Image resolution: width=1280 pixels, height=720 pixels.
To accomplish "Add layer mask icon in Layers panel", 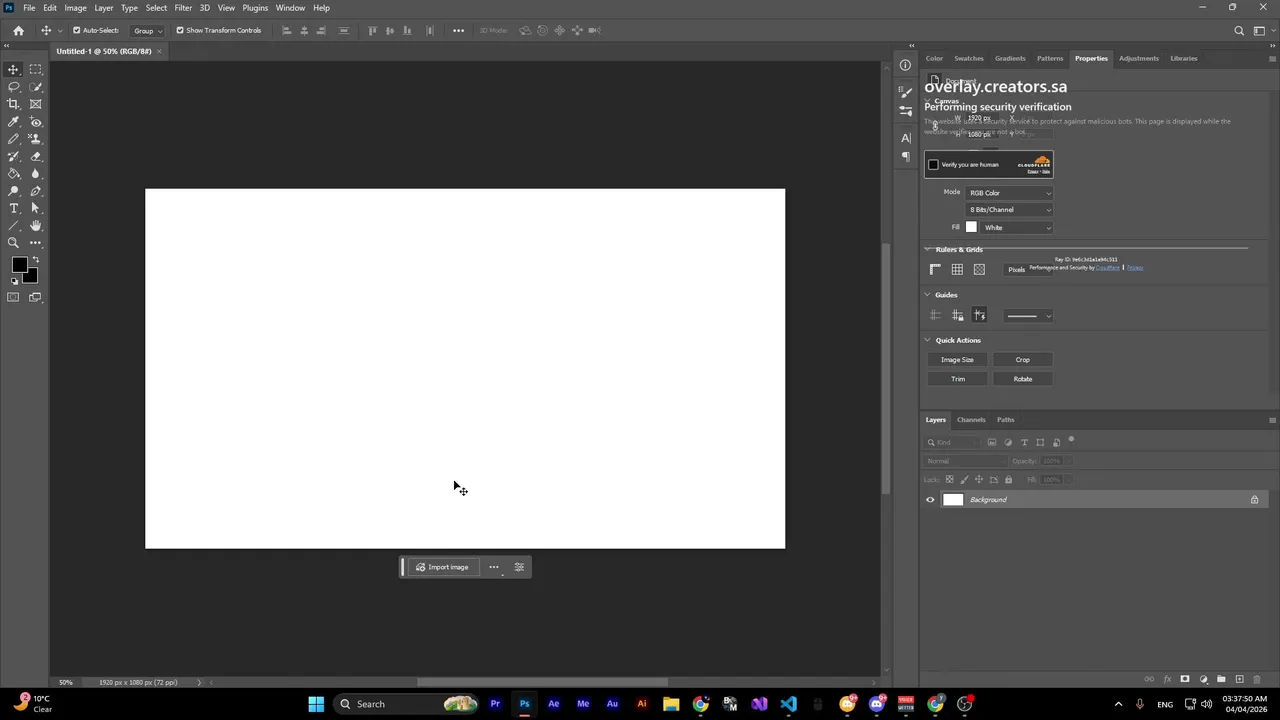I will pyautogui.click(x=1185, y=680).
